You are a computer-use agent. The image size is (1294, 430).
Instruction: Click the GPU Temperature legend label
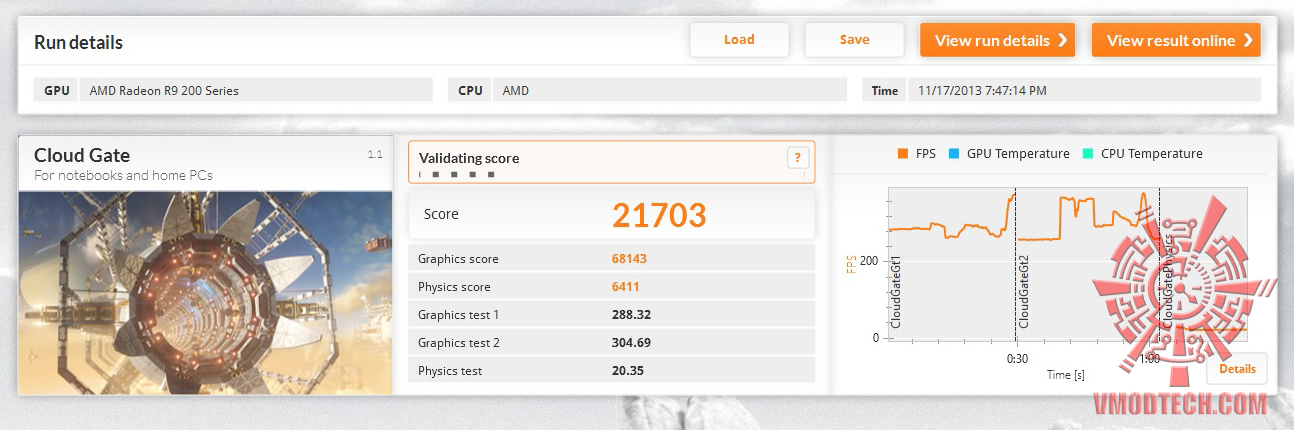point(1018,154)
